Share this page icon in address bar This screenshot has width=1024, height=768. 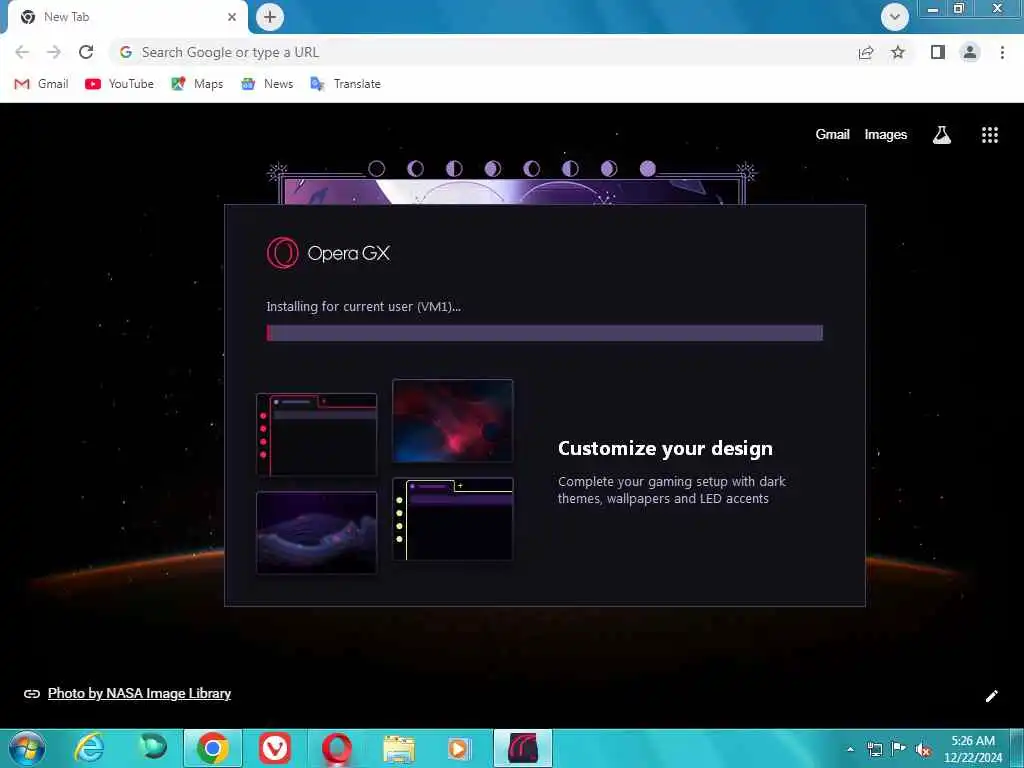pyautogui.click(x=866, y=52)
